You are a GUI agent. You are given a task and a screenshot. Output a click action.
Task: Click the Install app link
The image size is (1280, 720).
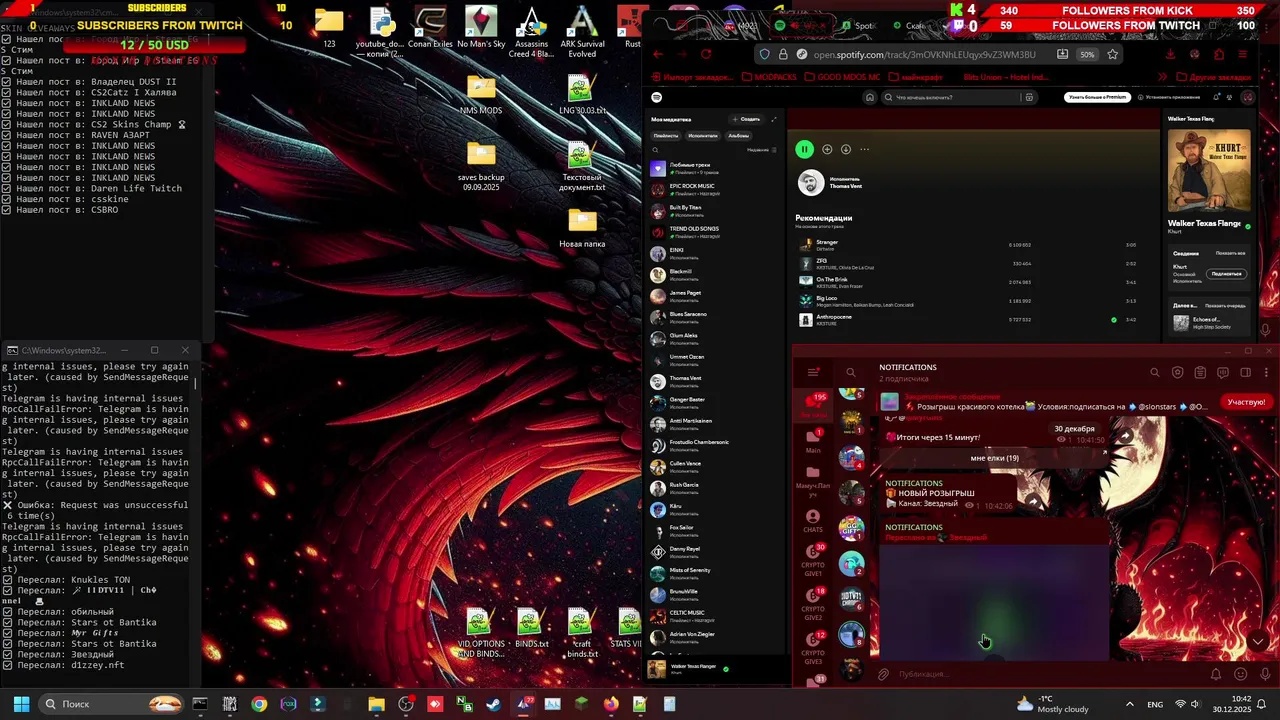(1168, 97)
